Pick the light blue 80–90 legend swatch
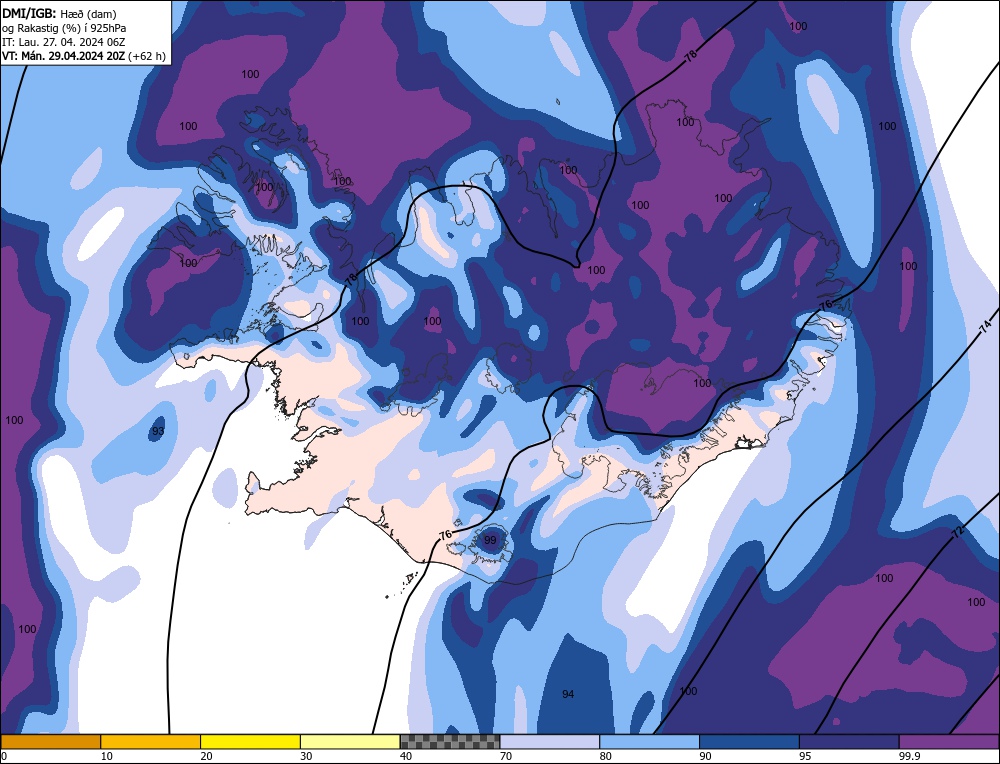Viewport: 1000px width, 764px height. pos(649,741)
